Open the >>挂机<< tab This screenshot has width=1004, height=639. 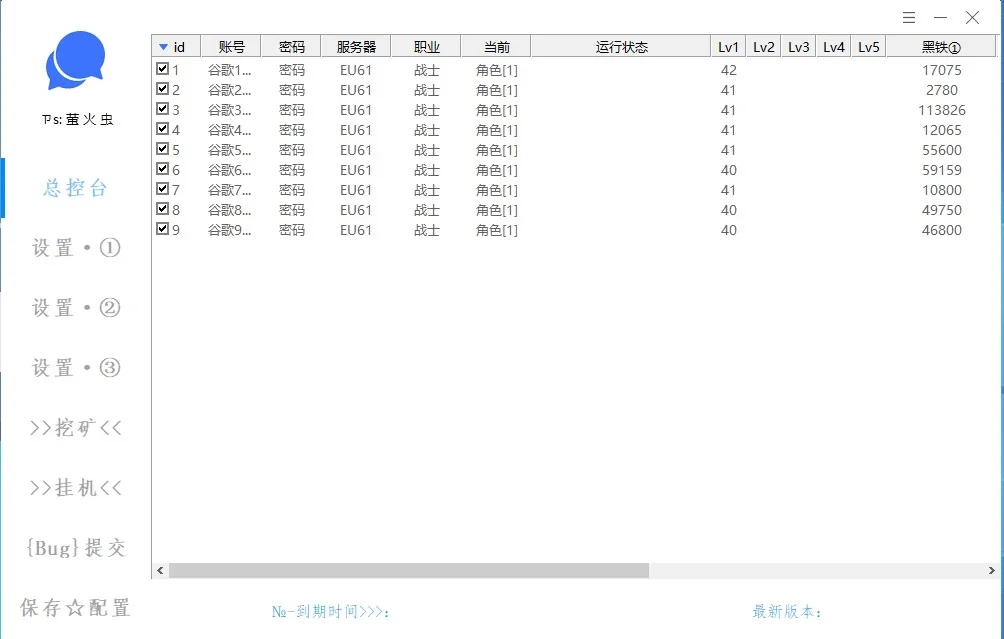click(76, 488)
